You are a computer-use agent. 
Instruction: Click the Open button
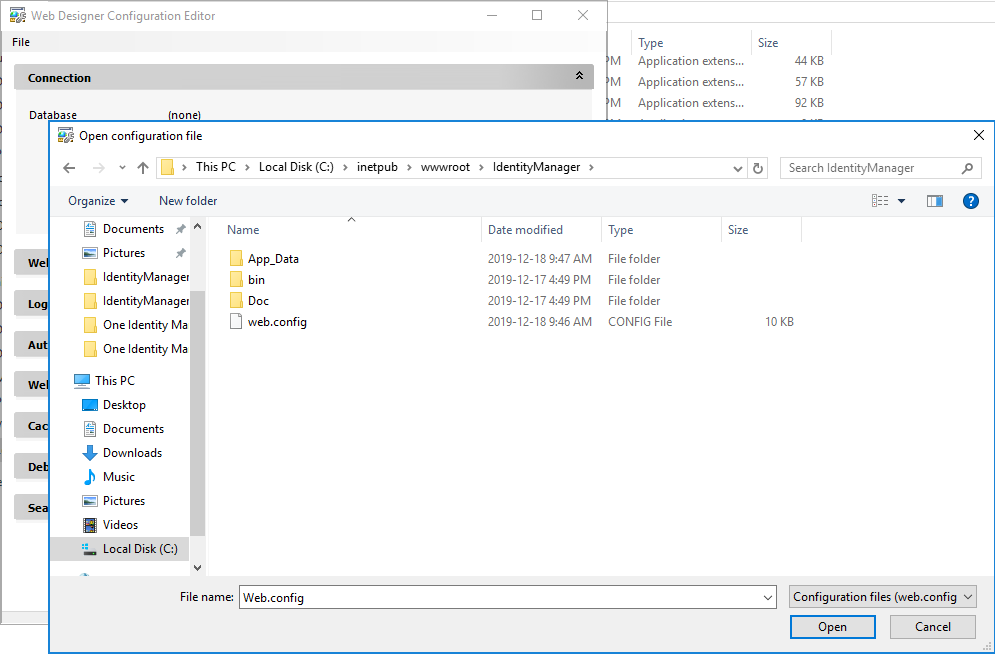(832, 627)
